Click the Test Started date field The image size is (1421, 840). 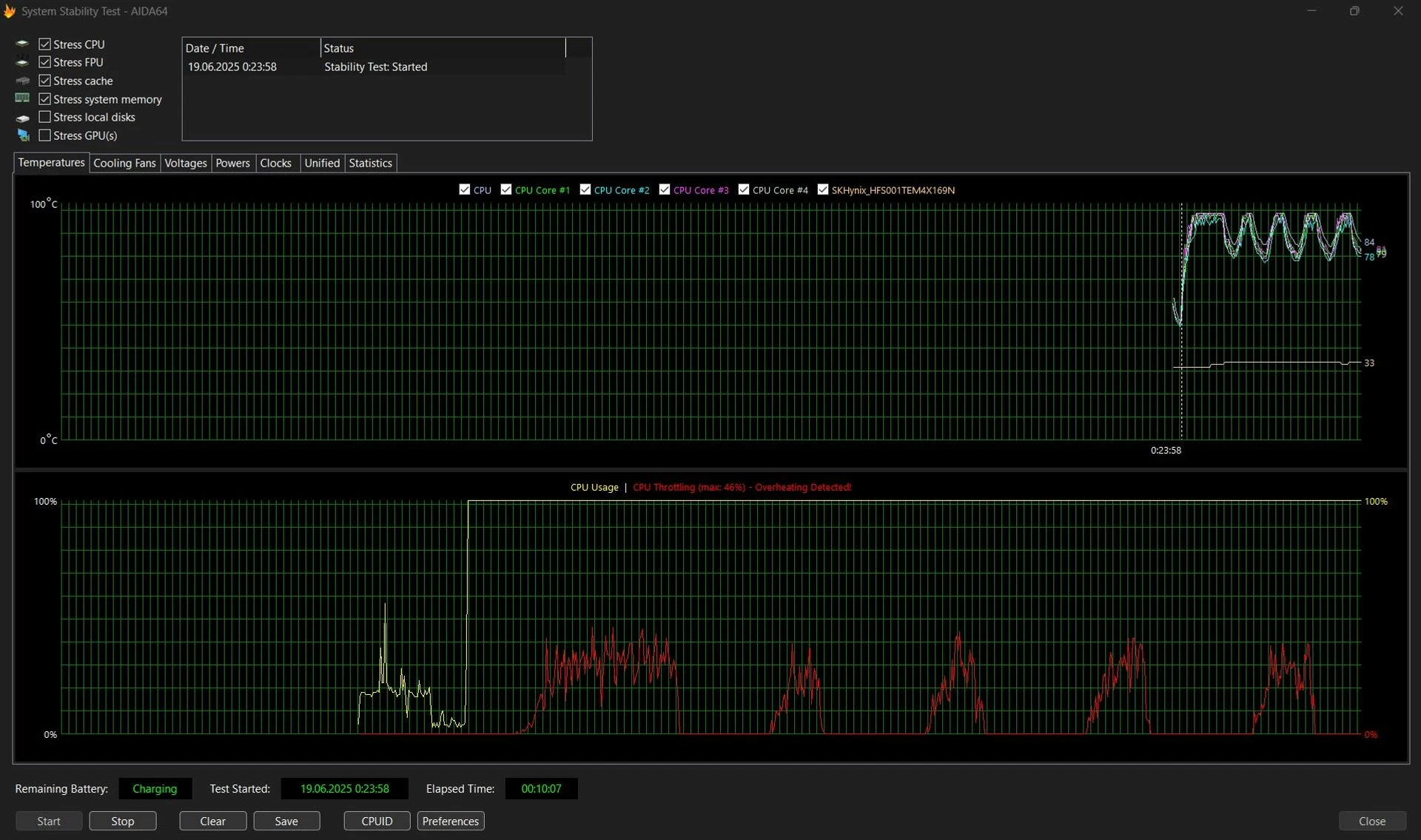(344, 789)
